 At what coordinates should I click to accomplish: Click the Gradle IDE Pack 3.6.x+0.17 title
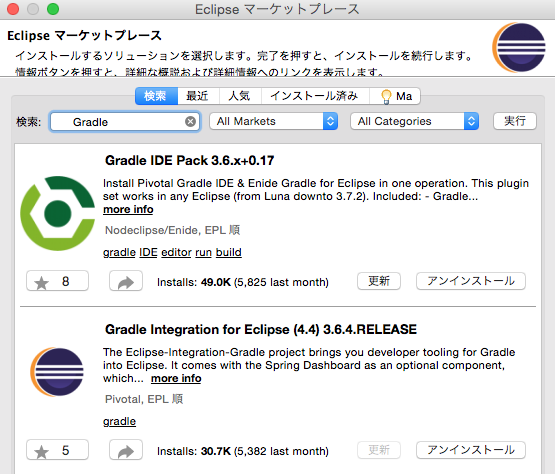point(189,161)
